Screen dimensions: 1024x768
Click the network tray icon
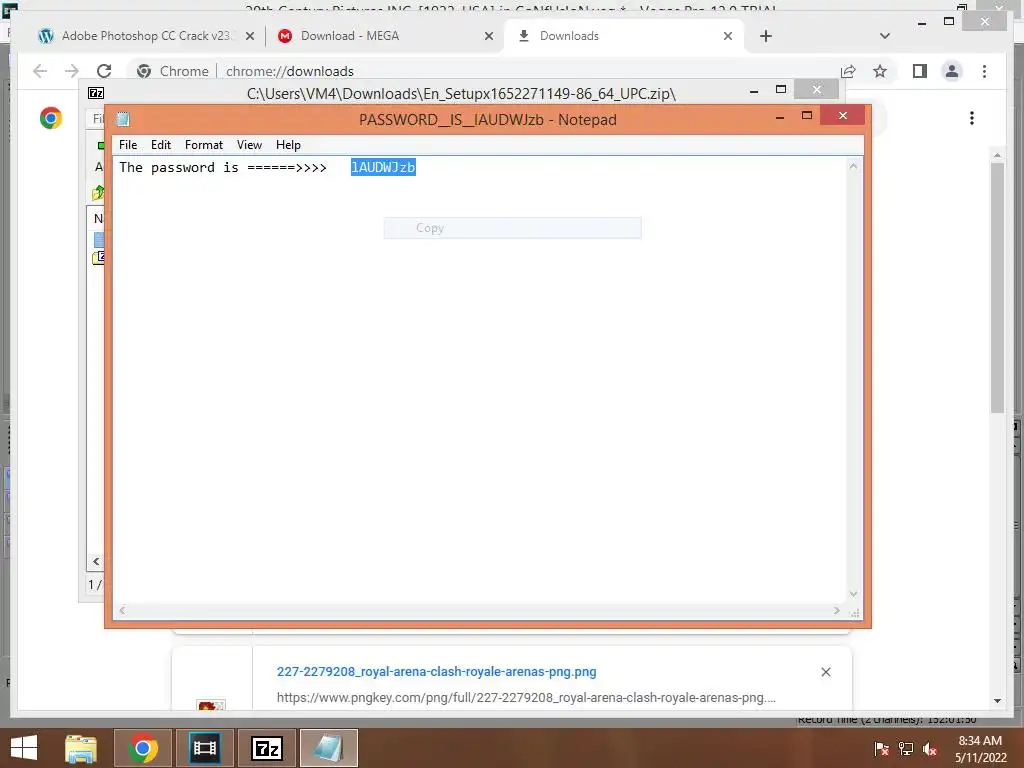[906, 749]
